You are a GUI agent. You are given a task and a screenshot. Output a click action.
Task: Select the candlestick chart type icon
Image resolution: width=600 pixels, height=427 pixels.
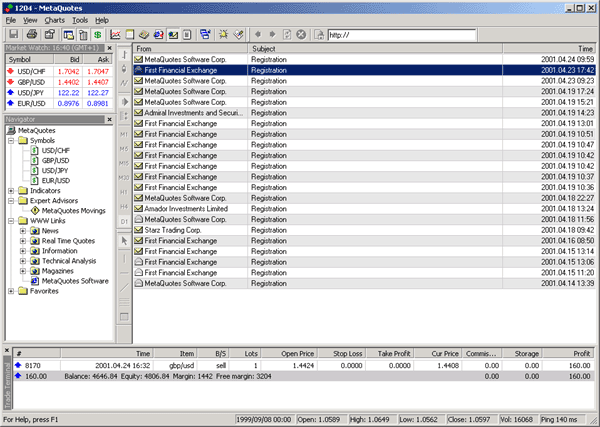click(124, 69)
